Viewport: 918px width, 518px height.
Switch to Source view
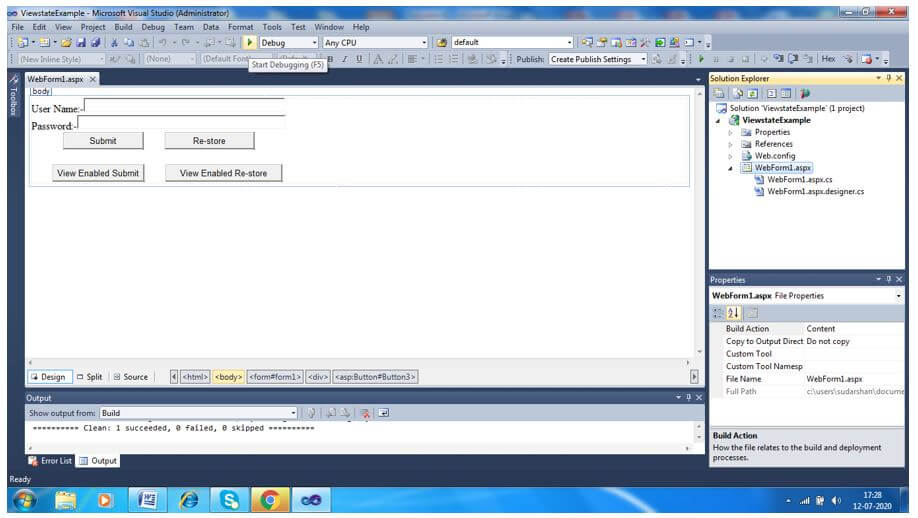coord(131,377)
